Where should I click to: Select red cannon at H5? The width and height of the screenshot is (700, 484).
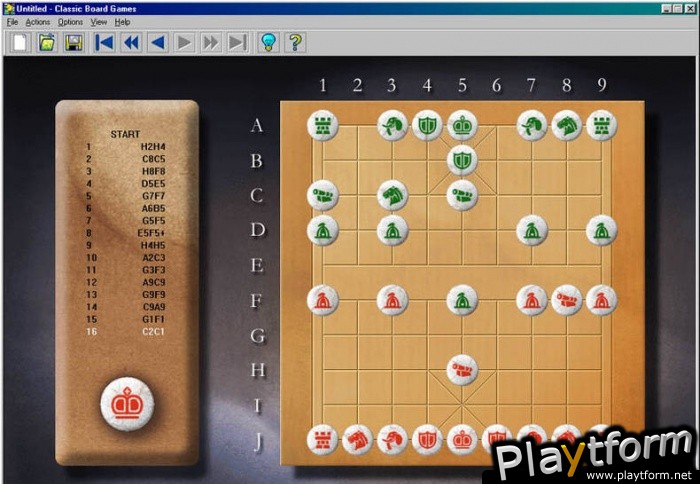[x=462, y=370]
